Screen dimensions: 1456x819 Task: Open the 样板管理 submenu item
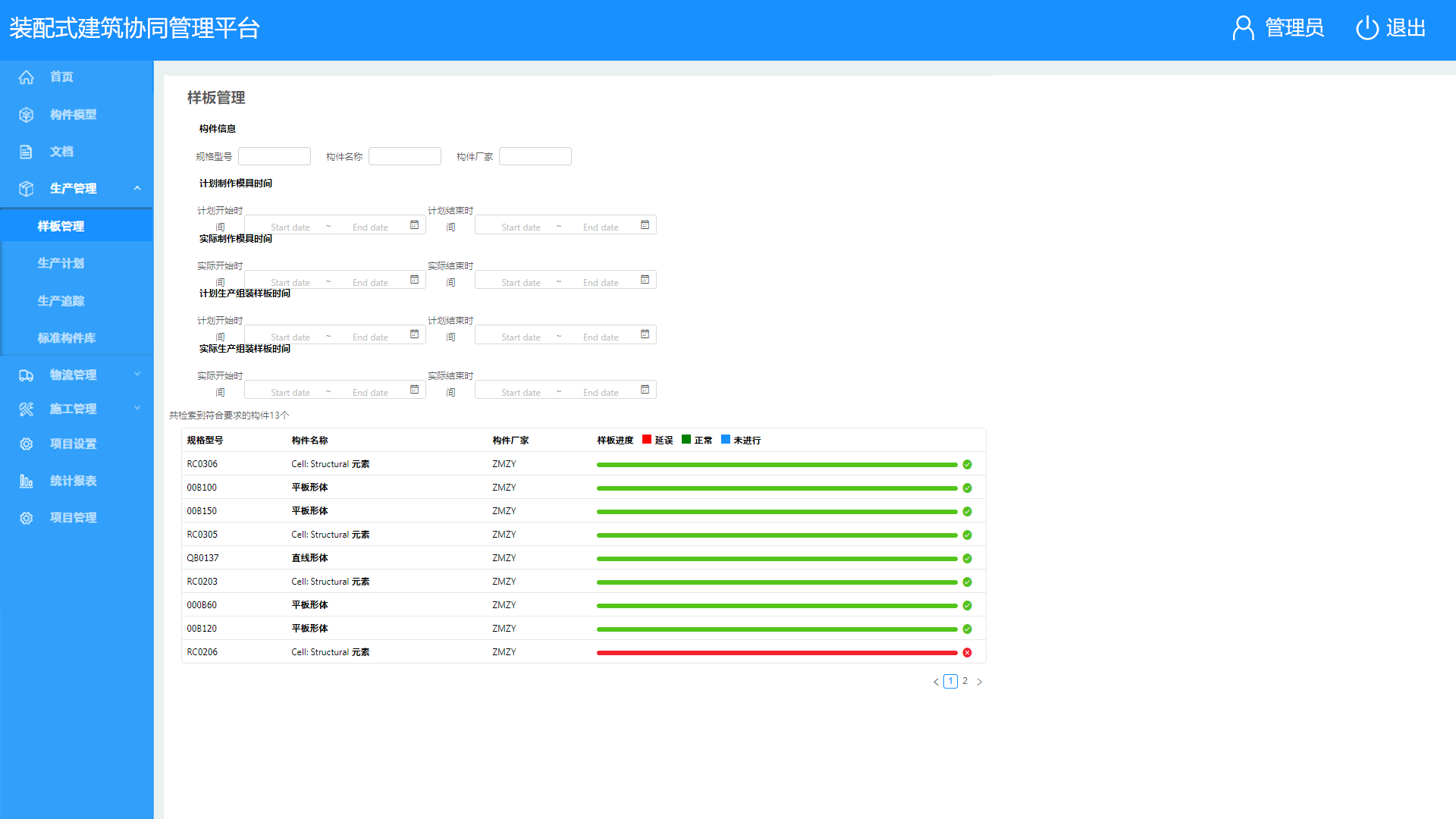76,226
